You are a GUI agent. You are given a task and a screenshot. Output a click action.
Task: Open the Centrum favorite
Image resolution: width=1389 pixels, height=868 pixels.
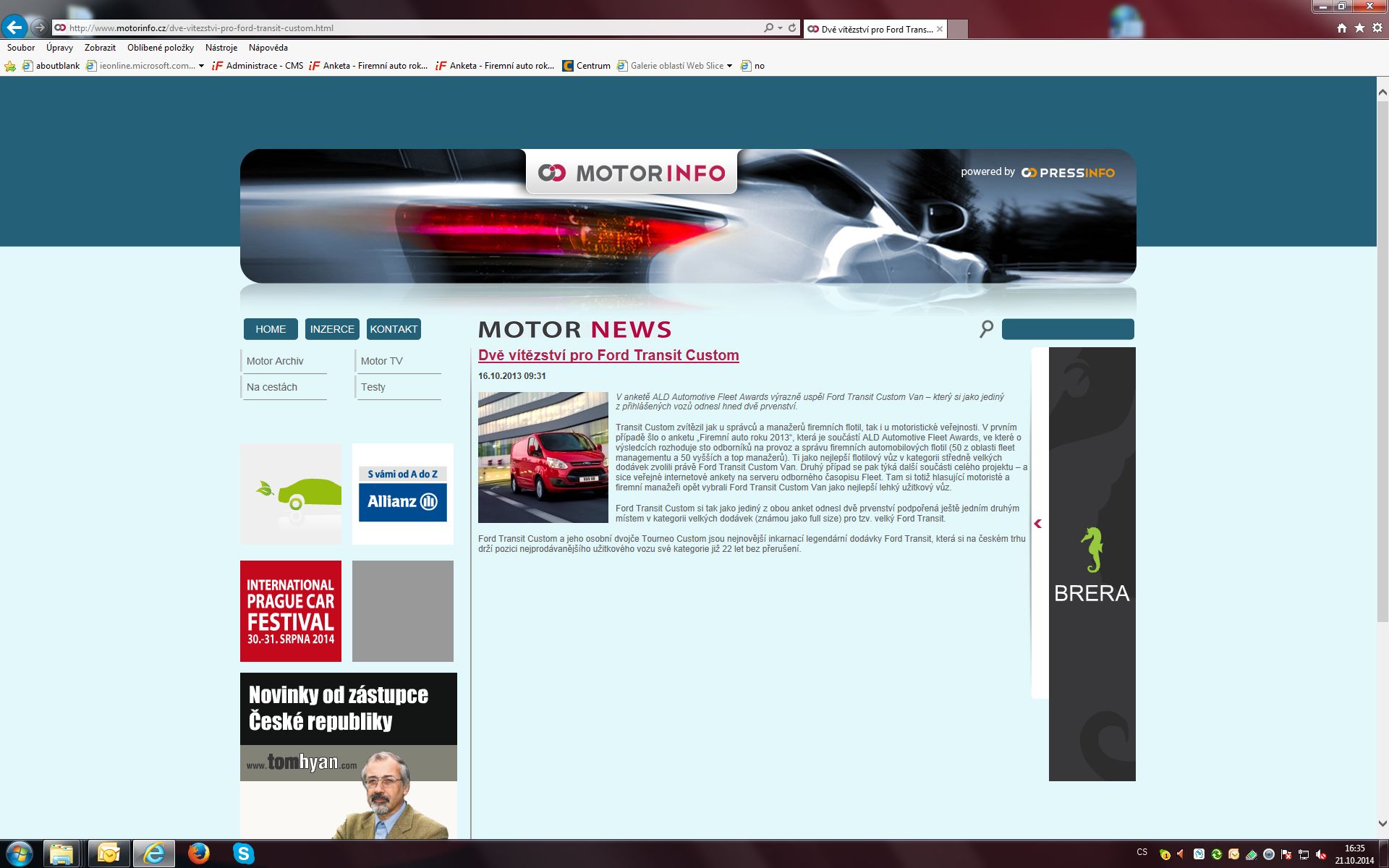[587, 66]
